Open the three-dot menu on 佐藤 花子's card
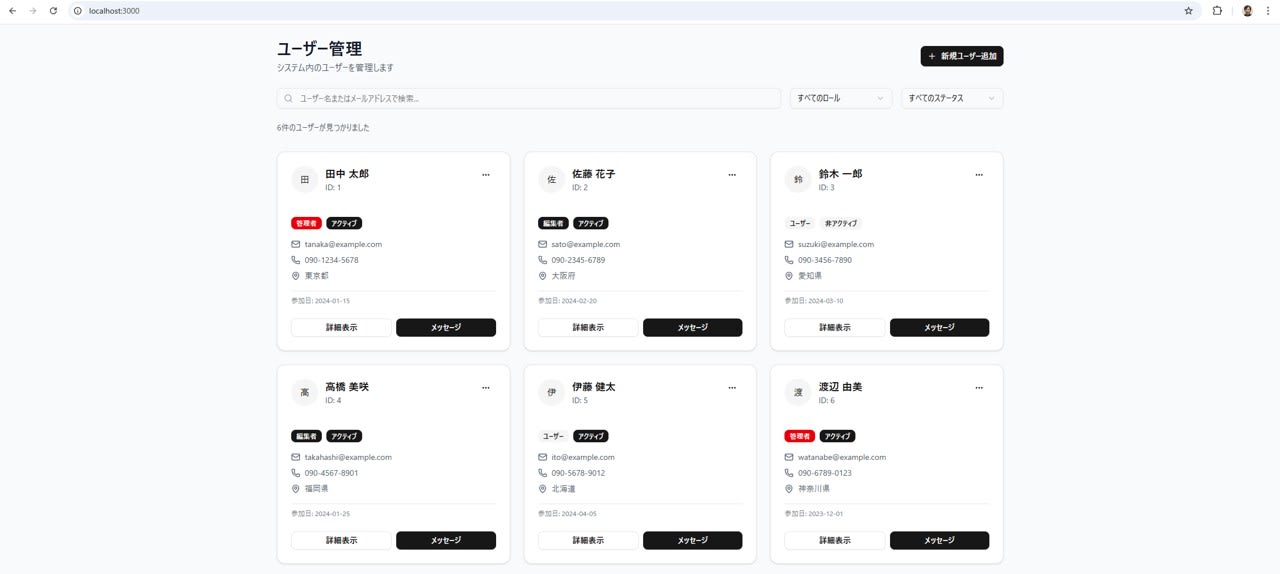Image resolution: width=1280 pixels, height=574 pixels. click(732, 175)
